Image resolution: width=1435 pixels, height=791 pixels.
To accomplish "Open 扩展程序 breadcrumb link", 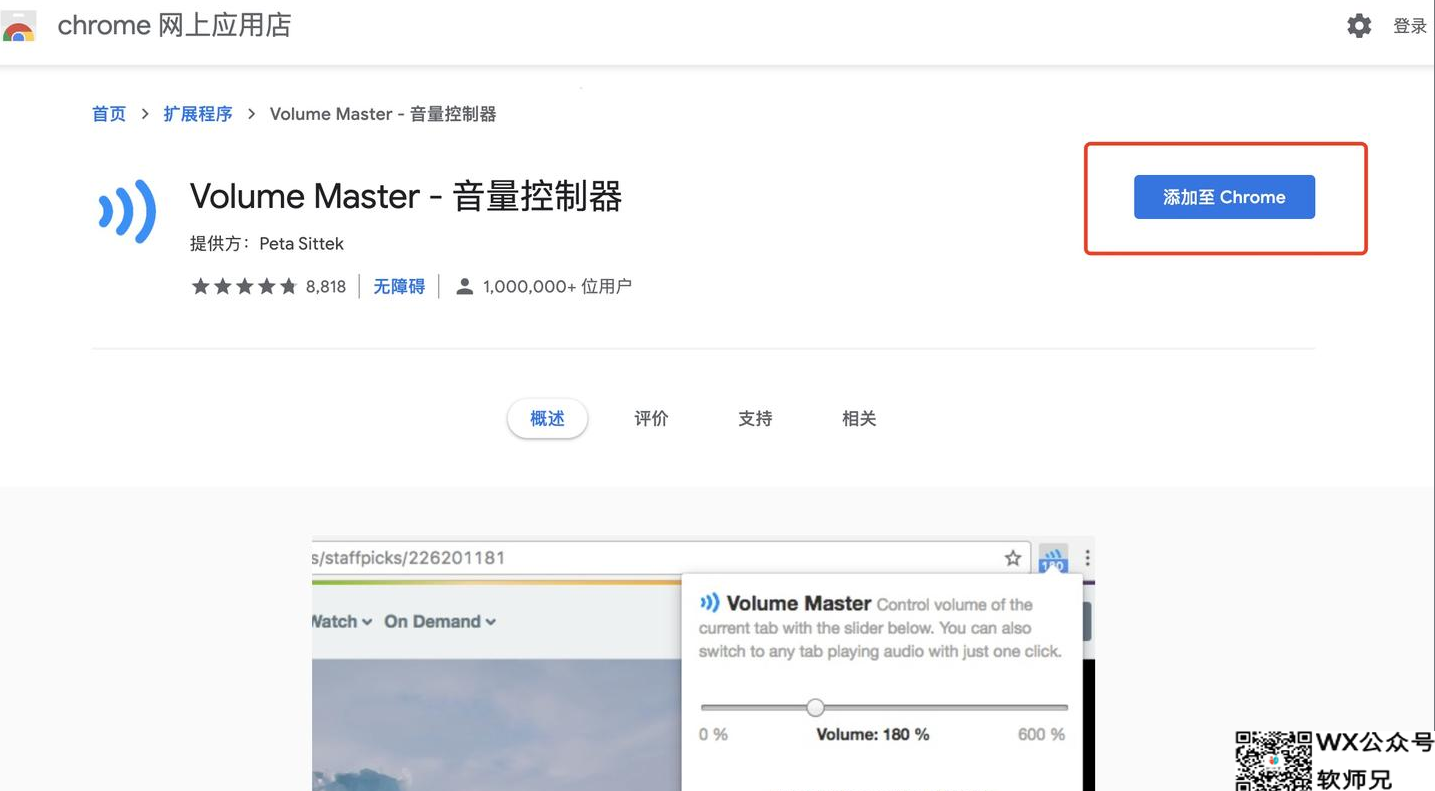I will [x=198, y=114].
